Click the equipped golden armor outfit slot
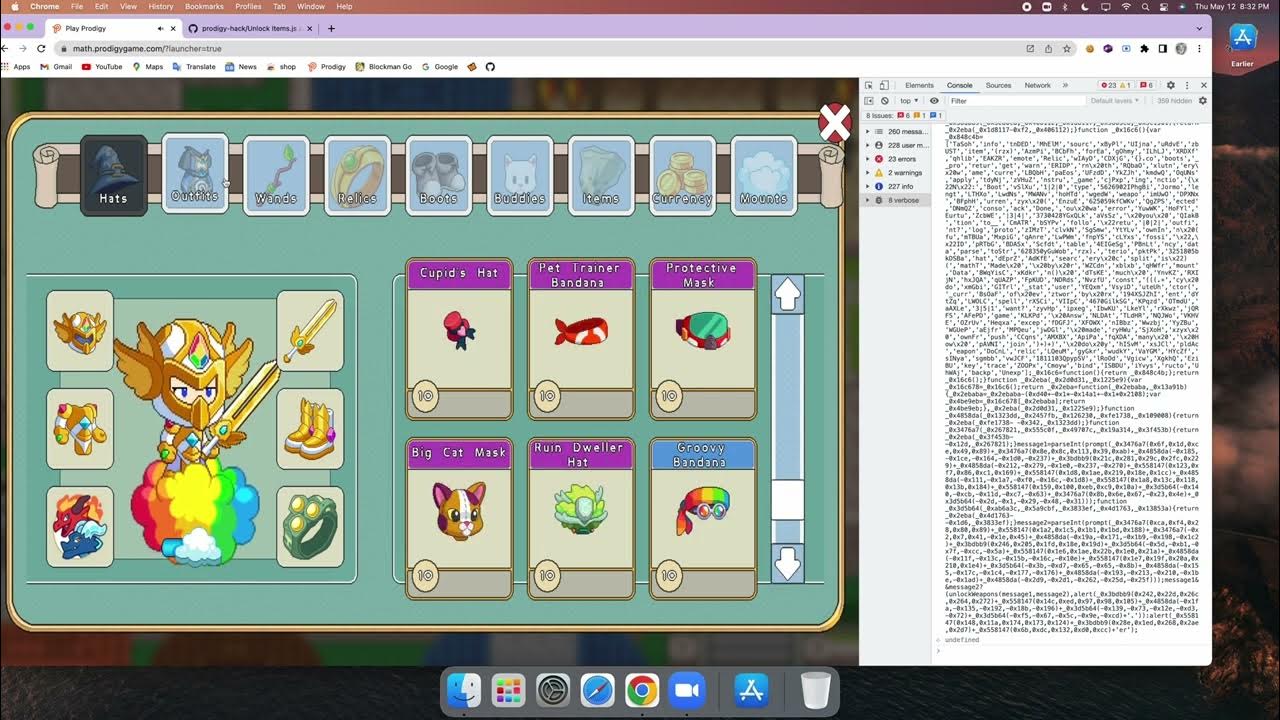1280x720 pixels. coord(80,428)
